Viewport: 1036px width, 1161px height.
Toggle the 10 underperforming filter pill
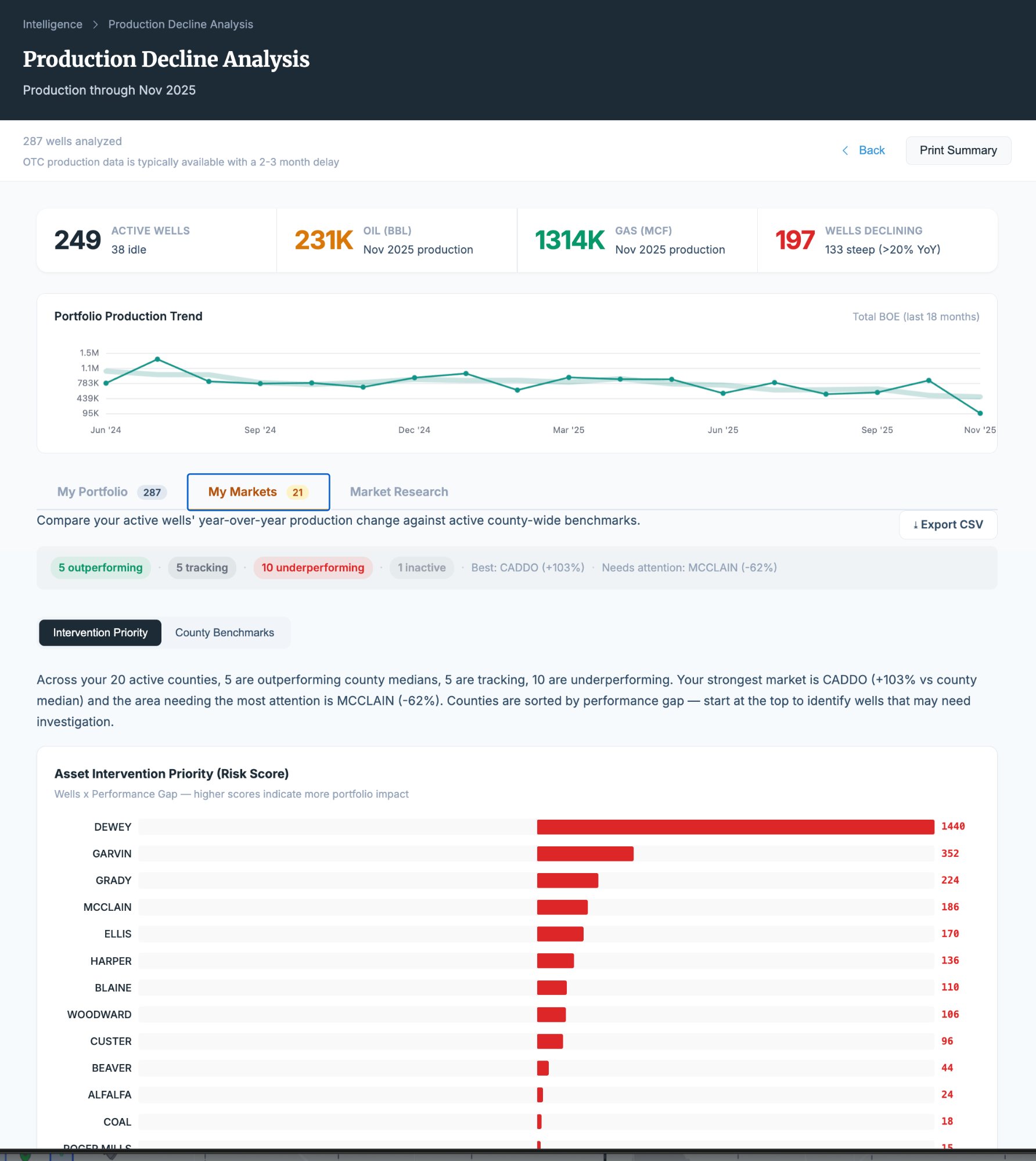coord(312,568)
